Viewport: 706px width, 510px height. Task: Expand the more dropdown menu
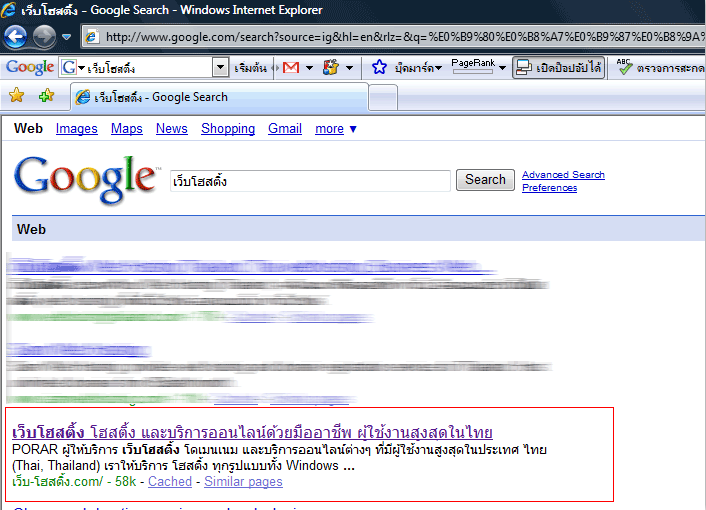335,129
